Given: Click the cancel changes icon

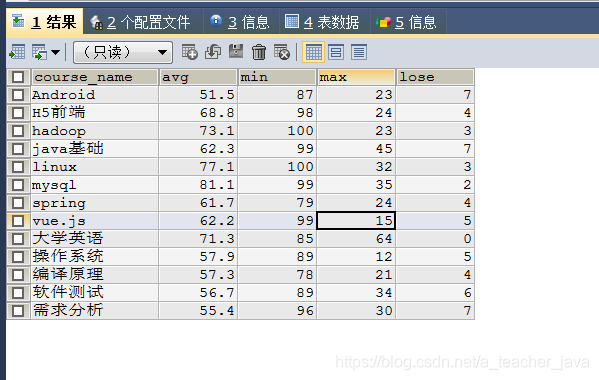Looking at the screenshot, I should point(282,52).
